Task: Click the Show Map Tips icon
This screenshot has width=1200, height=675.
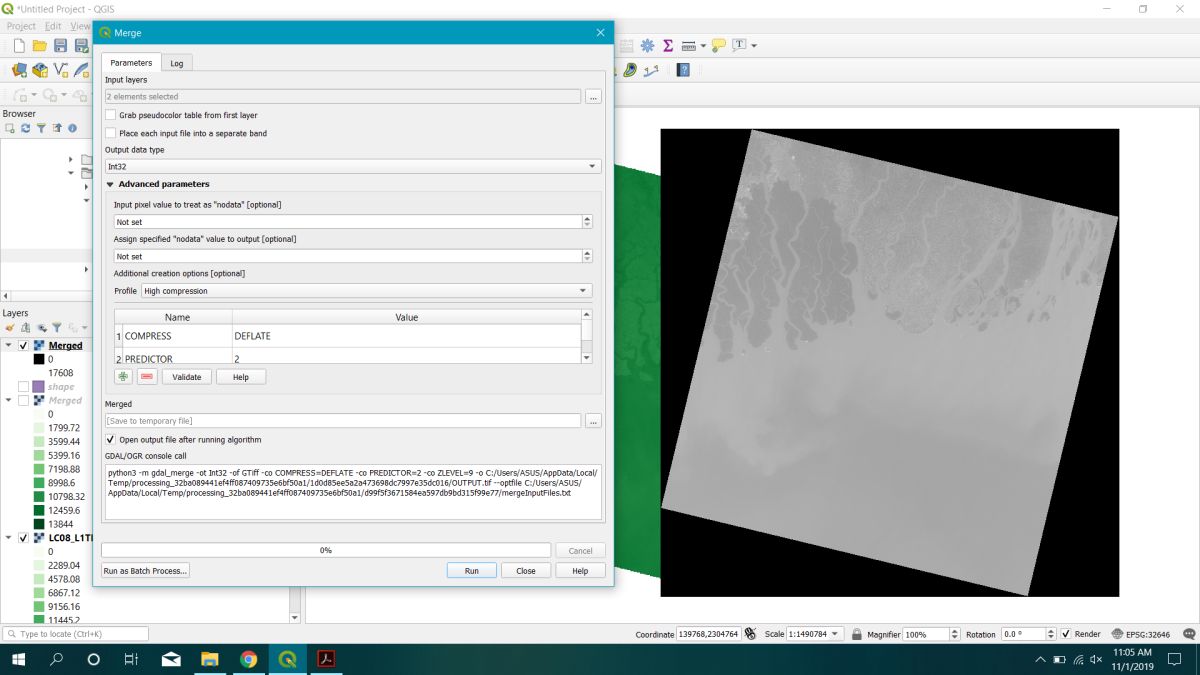Action: (x=718, y=45)
